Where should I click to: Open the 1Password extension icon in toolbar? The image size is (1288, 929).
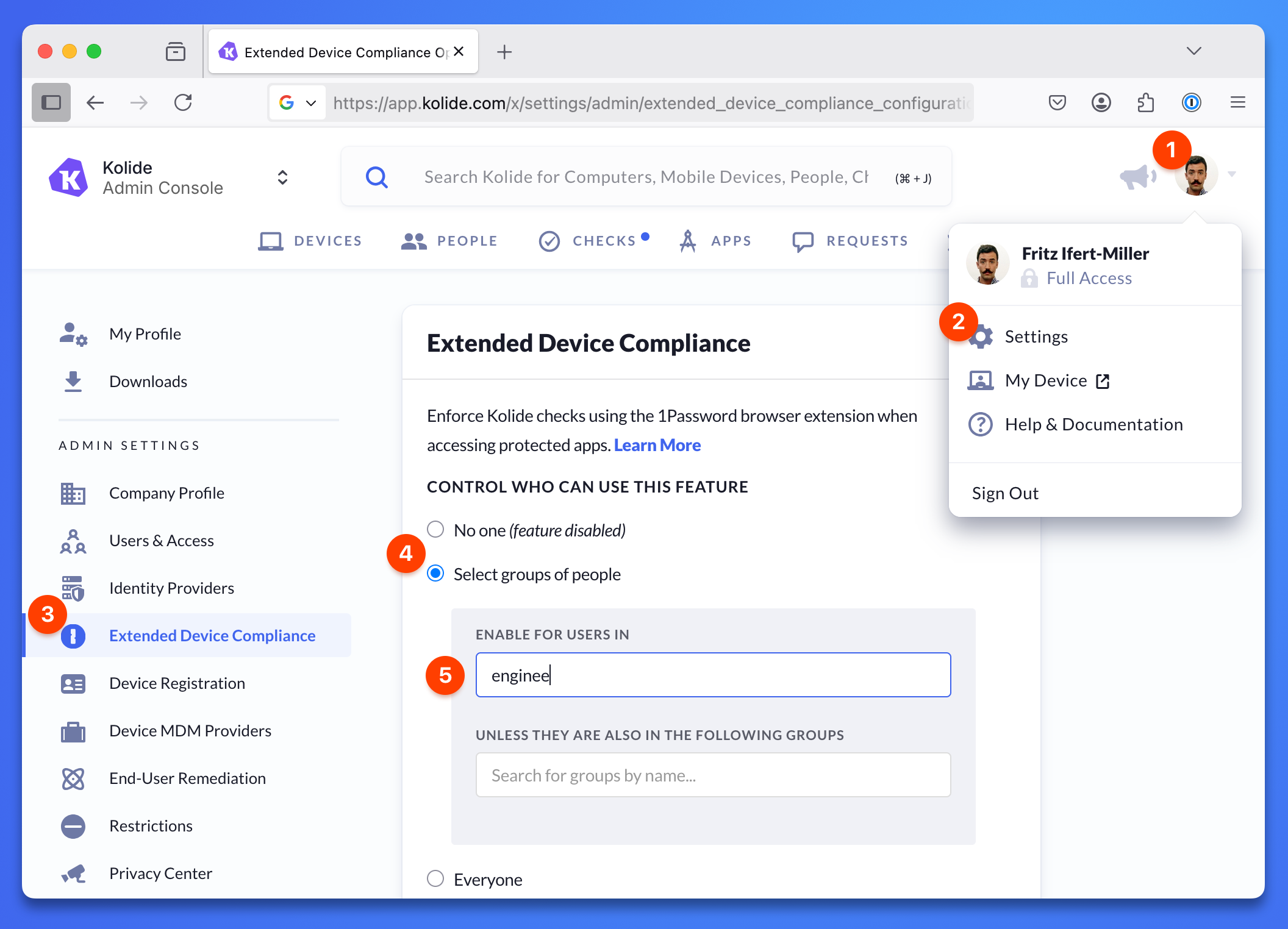pyautogui.click(x=1191, y=102)
